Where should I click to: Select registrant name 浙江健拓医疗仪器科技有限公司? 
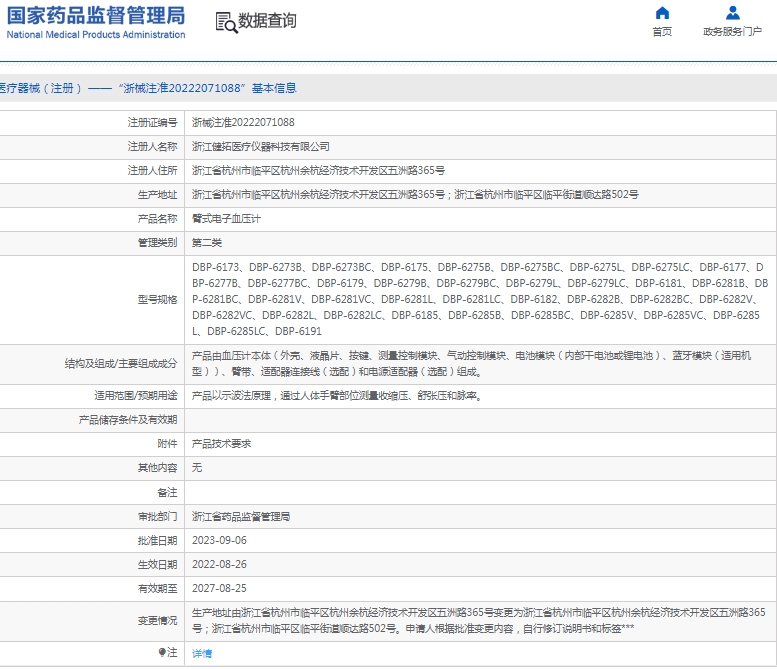[x=261, y=147]
